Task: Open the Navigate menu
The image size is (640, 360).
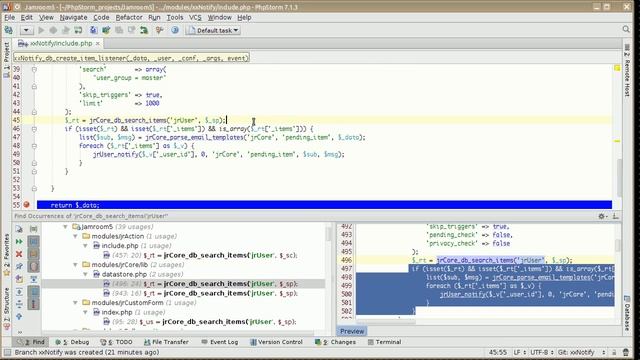Action: coord(73,17)
